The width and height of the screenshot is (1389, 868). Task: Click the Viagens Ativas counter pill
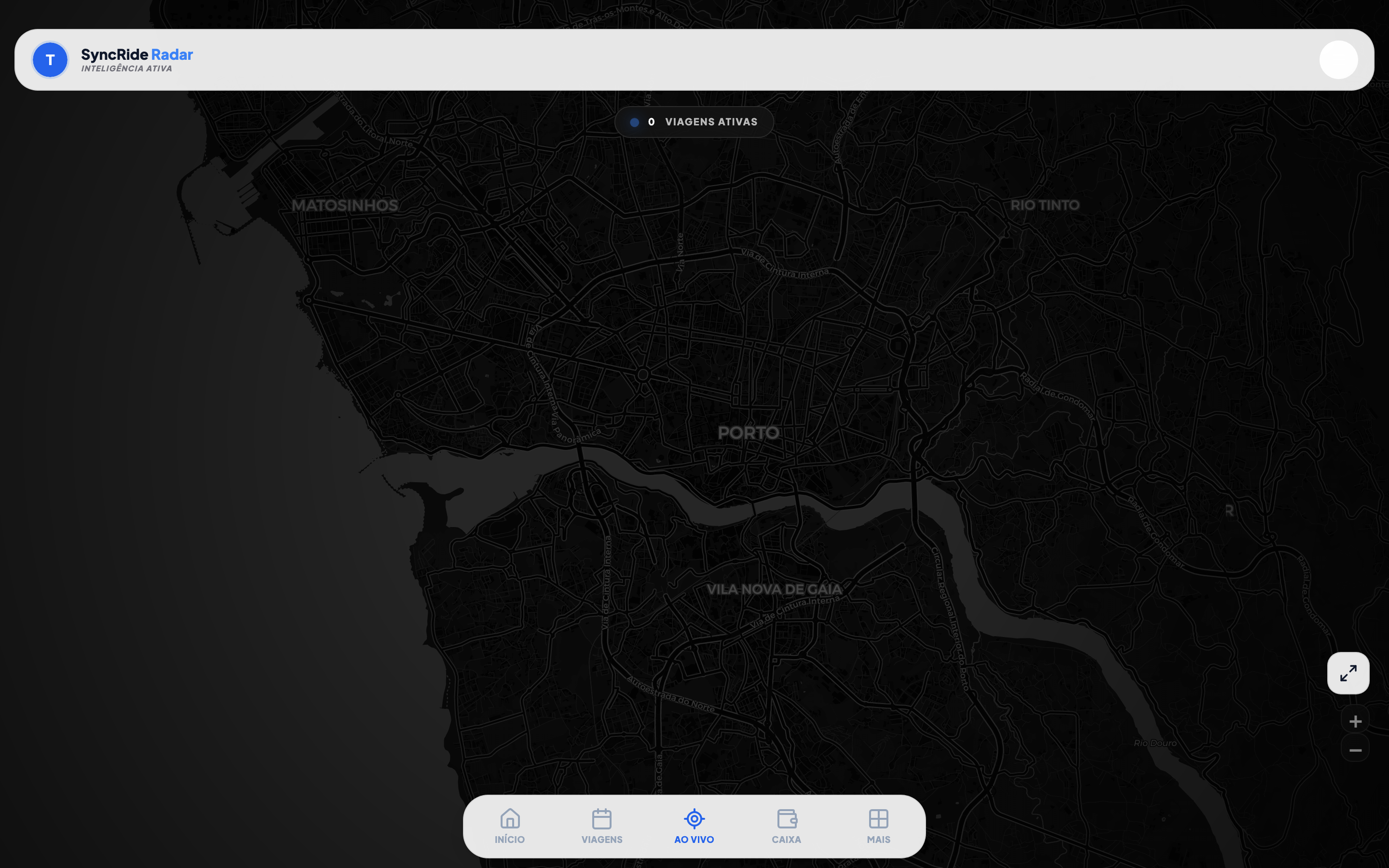pyautogui.click(x=694, y=122)
